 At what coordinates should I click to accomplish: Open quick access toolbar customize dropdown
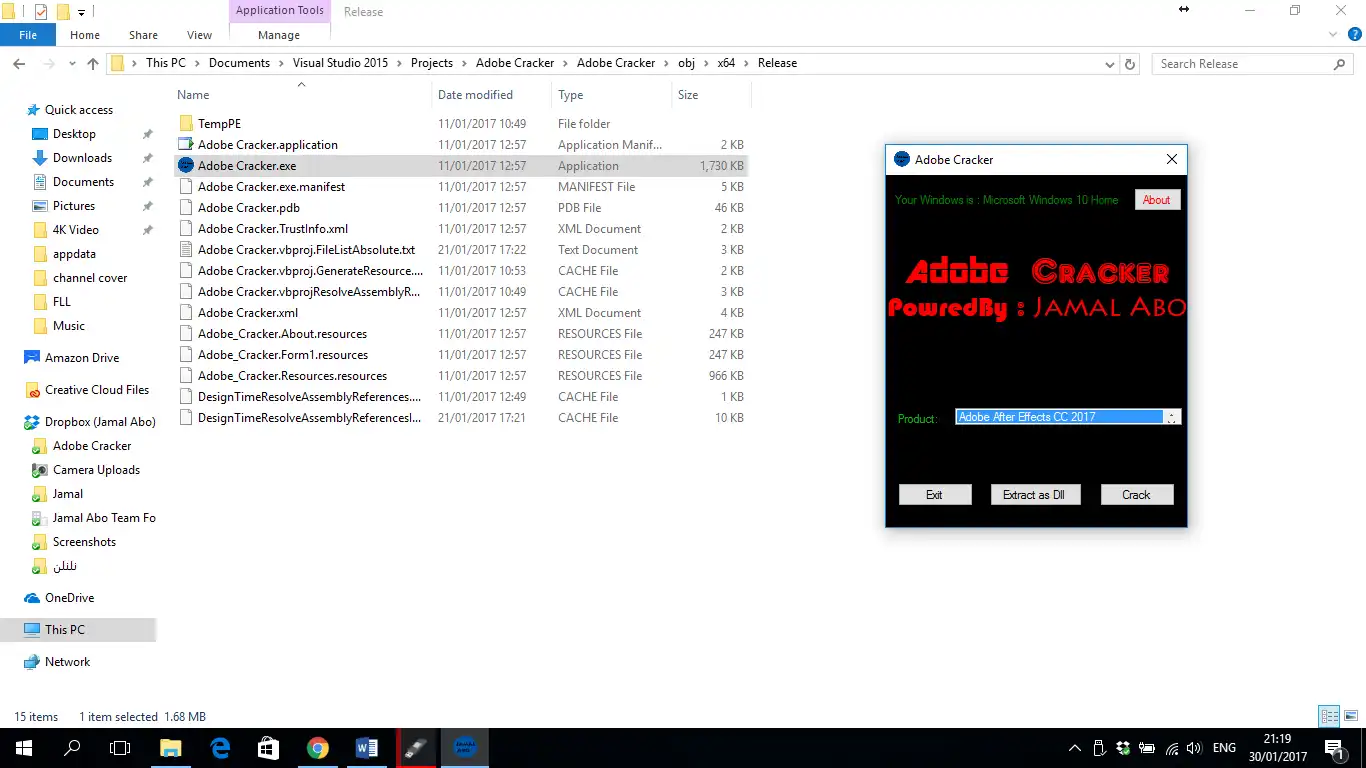point(82,12)
